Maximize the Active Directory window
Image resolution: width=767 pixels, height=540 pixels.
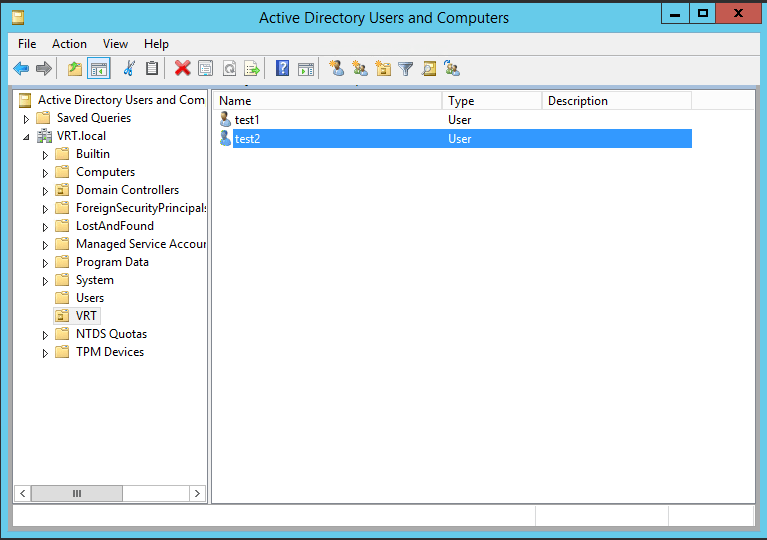703,14
